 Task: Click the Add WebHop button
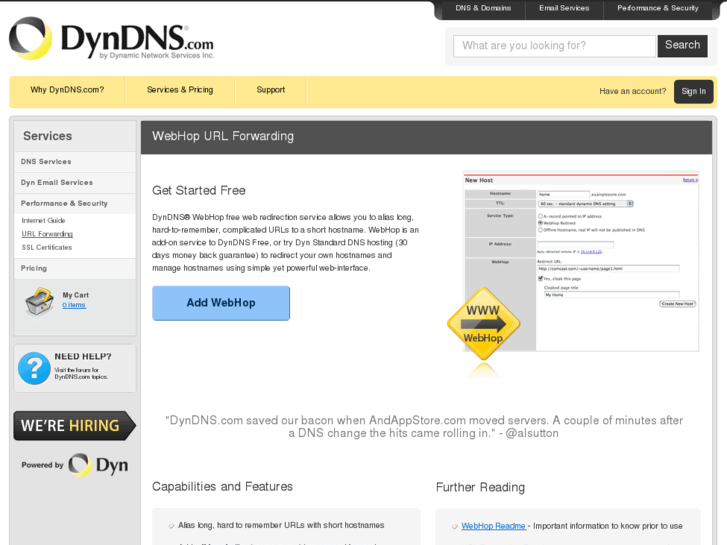point(221,303)
